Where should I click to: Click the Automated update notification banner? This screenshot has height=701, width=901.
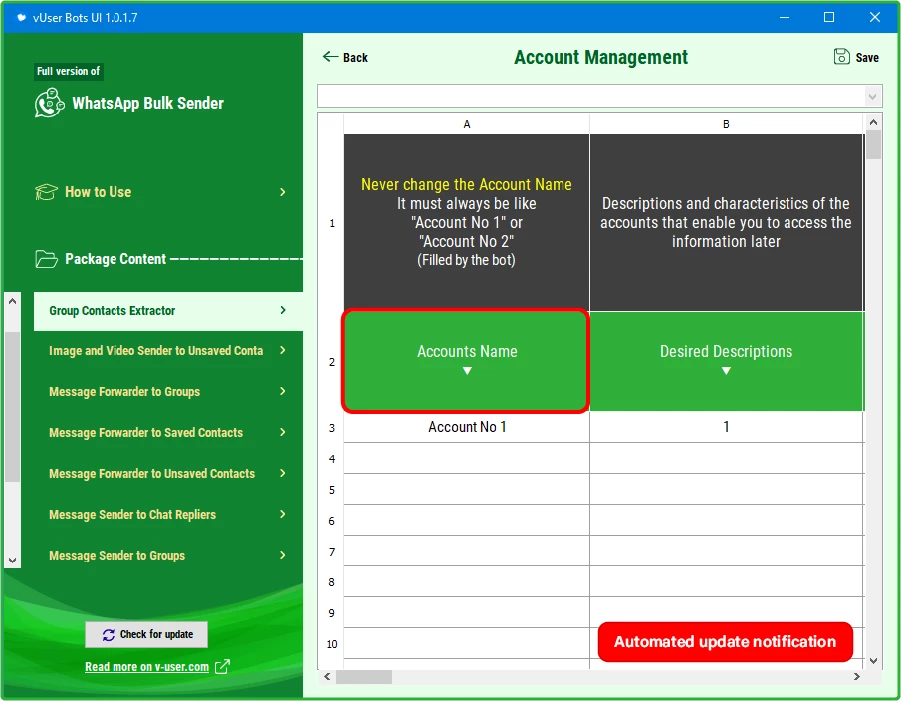point(725,641)
